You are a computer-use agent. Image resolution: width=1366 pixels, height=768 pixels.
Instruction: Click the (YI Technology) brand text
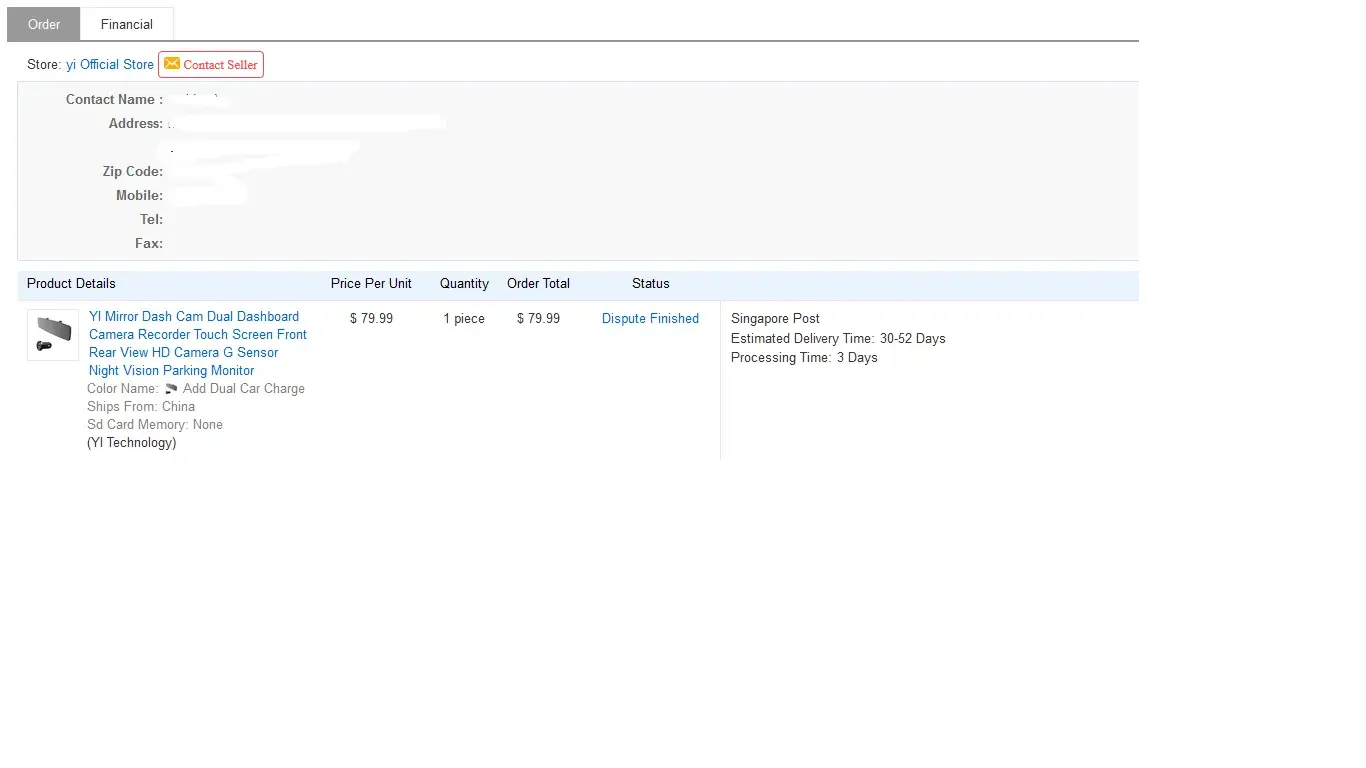coord(131,442)
